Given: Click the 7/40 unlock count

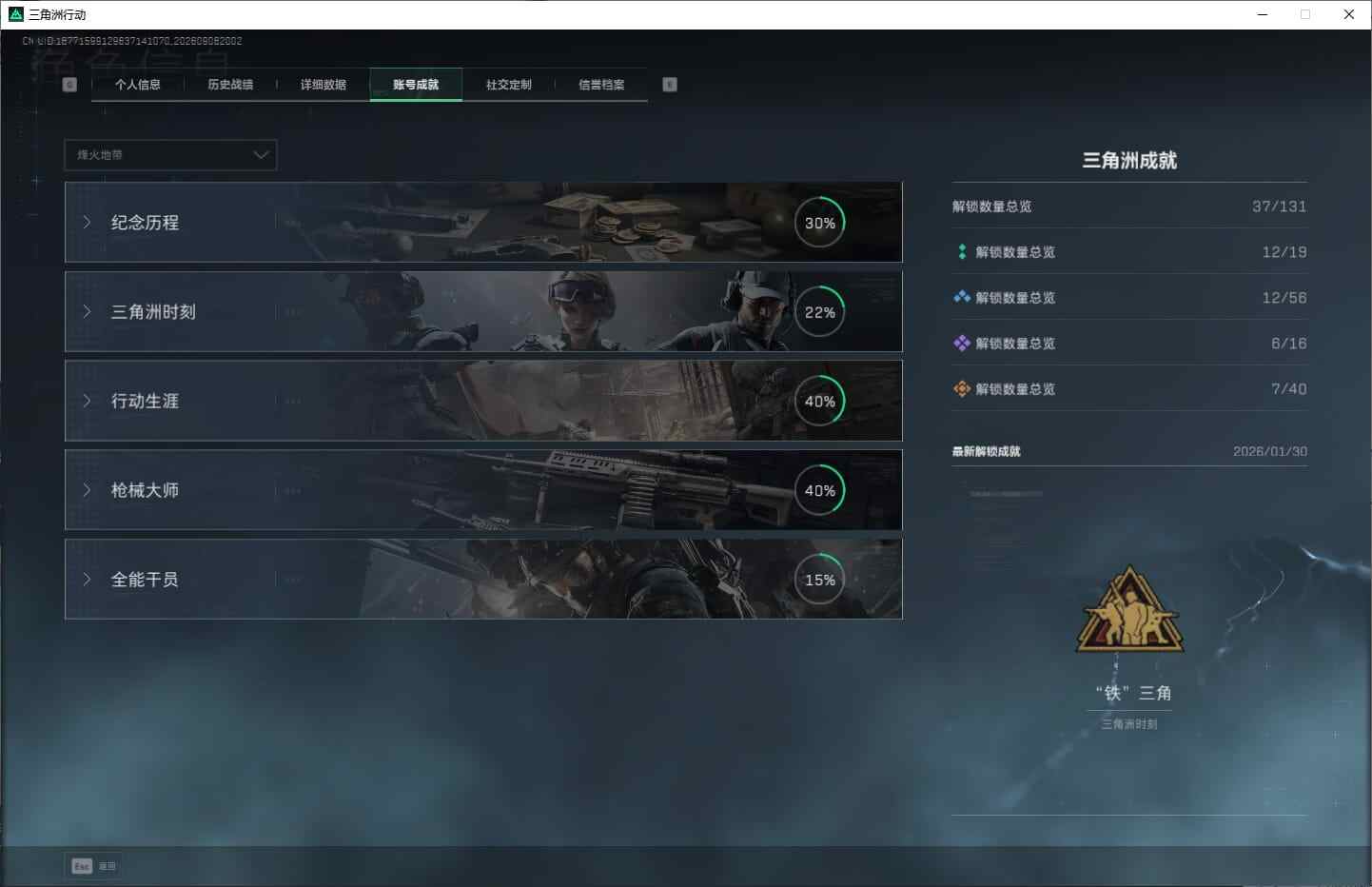Looking at the screenshot, I should pos(1288,389).
